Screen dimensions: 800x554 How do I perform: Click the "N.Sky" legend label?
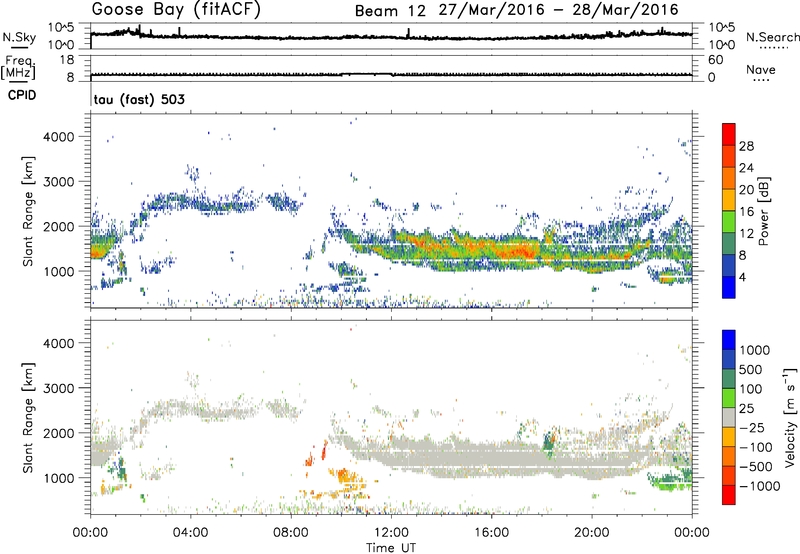[x=19, y=37]
